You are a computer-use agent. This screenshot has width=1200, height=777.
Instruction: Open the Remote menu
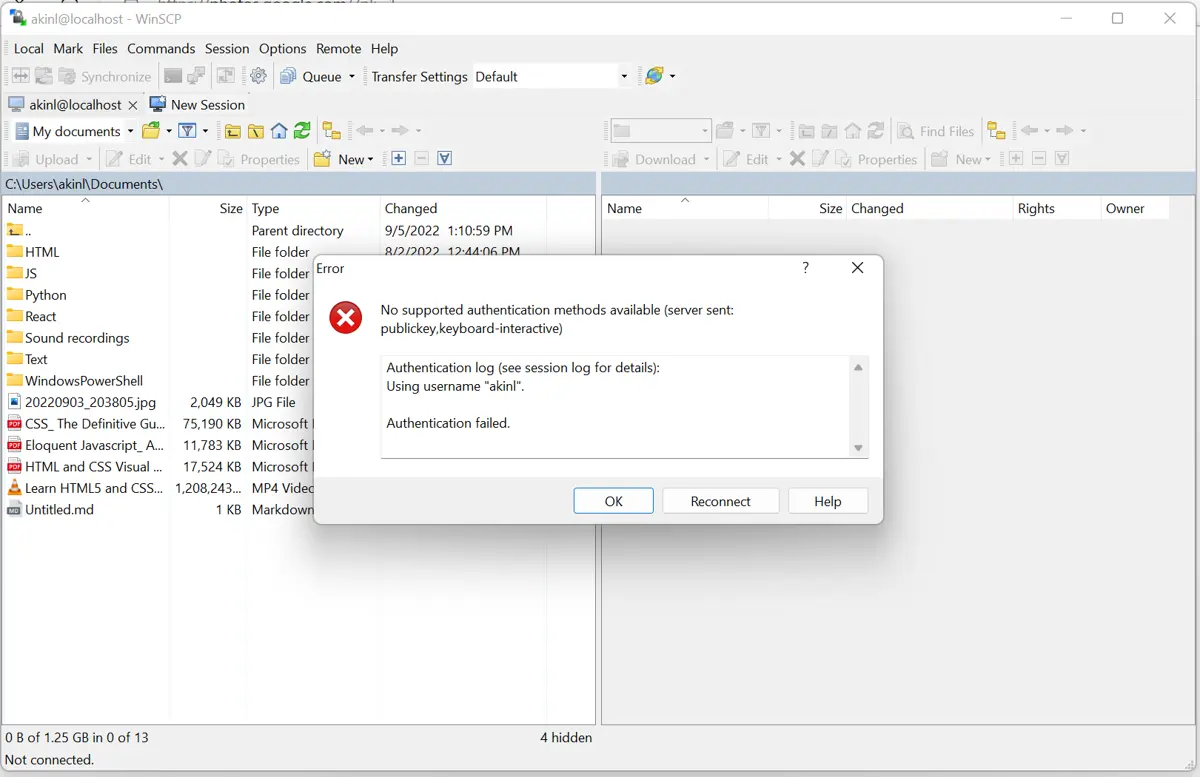pyautogui.click(x=339, y=48)
